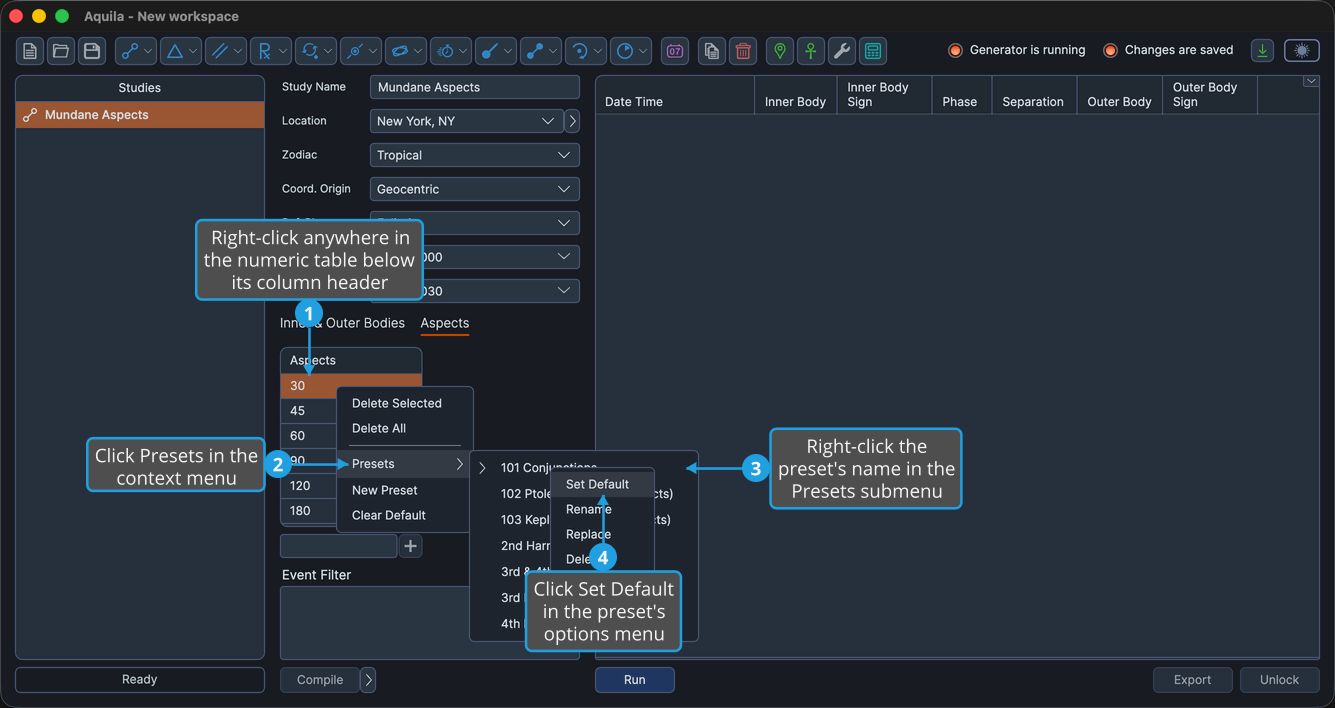Add an aspect with the plus button
The width and height of the screenshot is (1335, 708).
click(x=410, y=546)
